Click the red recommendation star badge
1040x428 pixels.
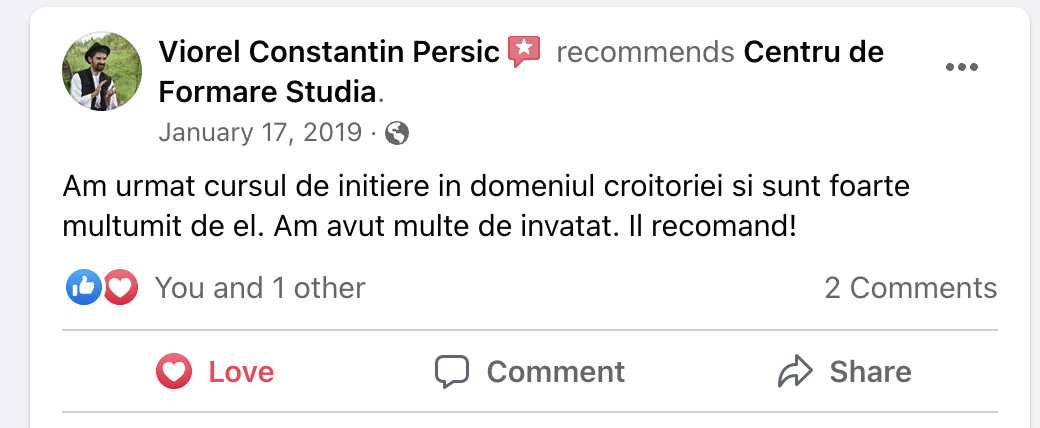pyautogui.click(x=524, y=50)
